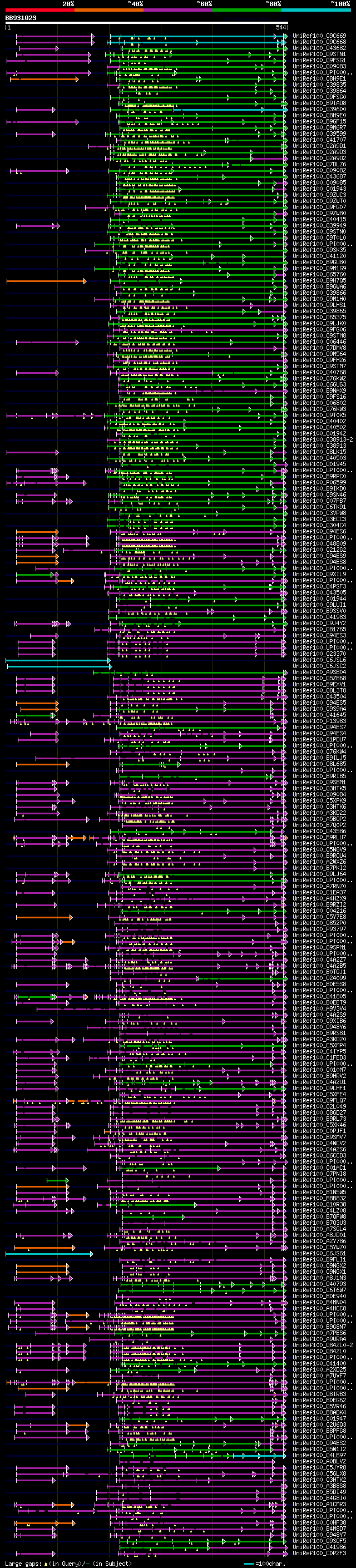Click the UniRef100_O04216 label

point(319,911)
